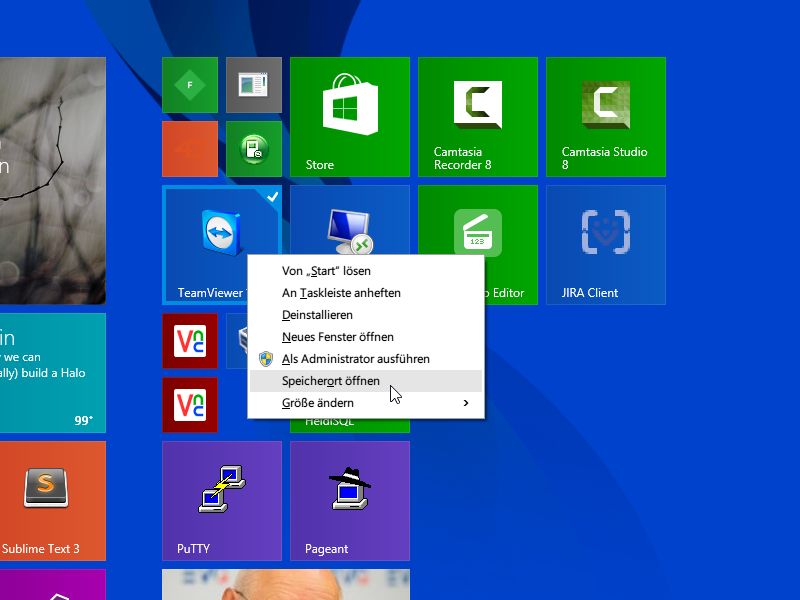800x600 pixels.
Task: Open the TeamViewer tile icon
Action: [221, 232]
